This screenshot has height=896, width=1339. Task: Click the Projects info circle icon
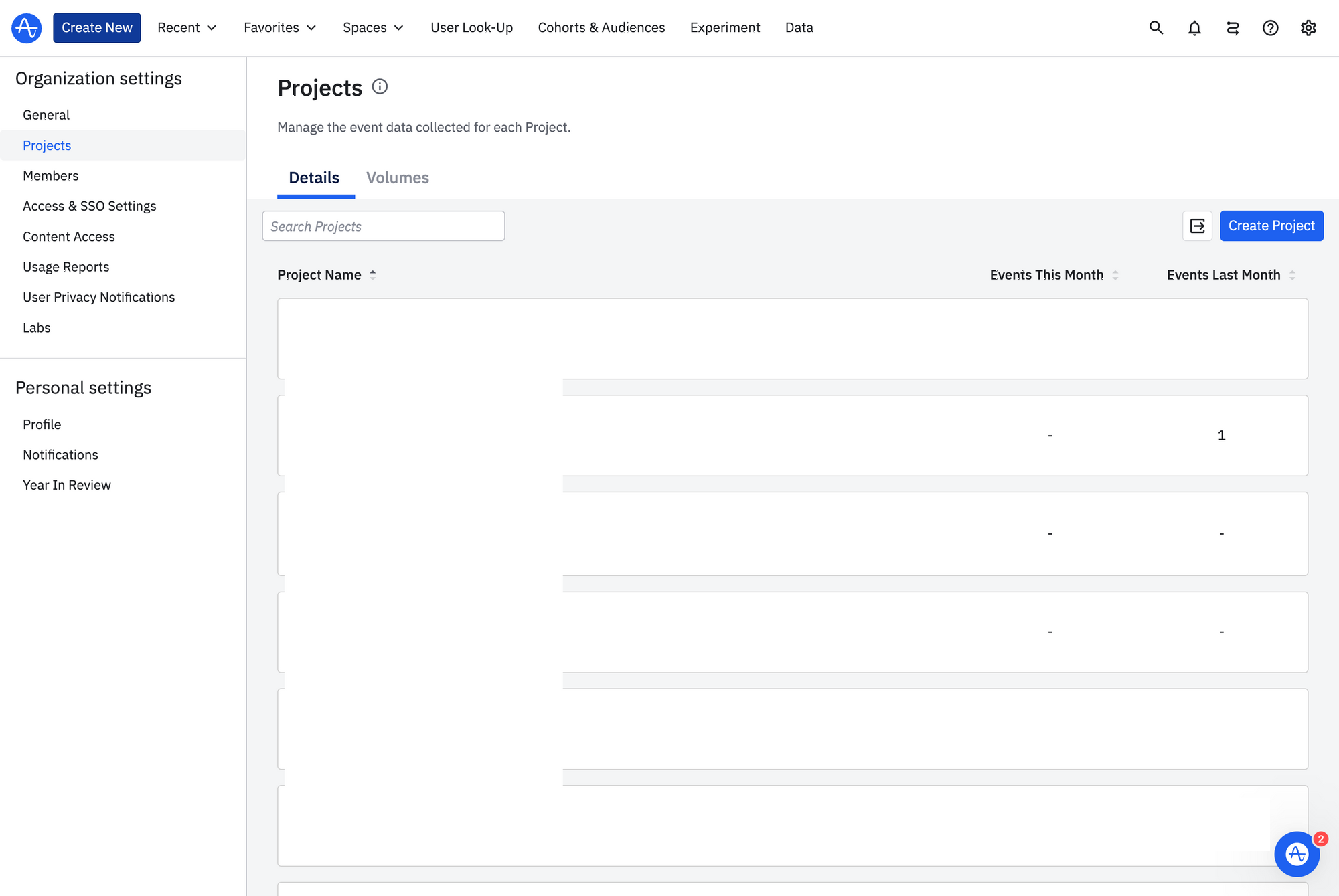(380, 87)
